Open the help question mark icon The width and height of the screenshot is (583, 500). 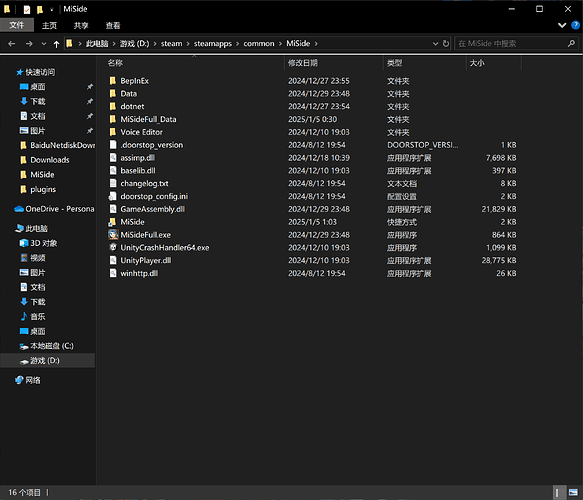click(x=575, y=25)
